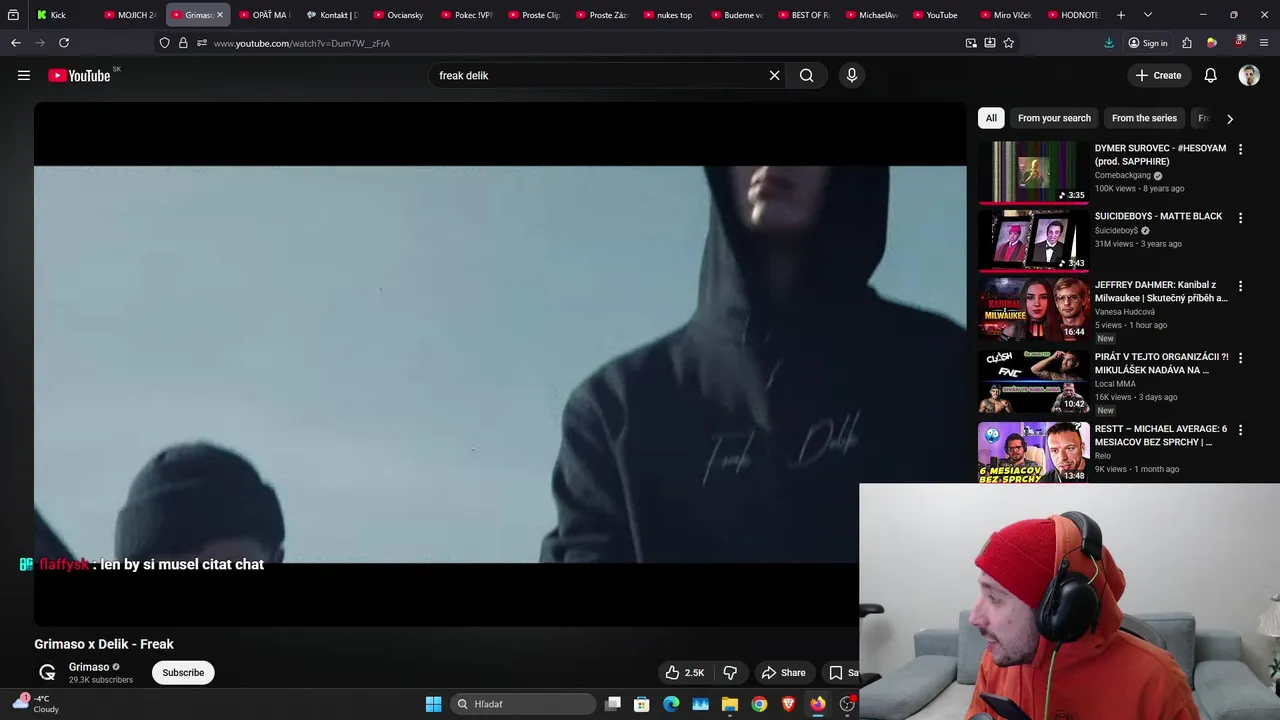Launch Brave browser from the taskbar
Screen dimensions: 1280x720
[788, 704]
